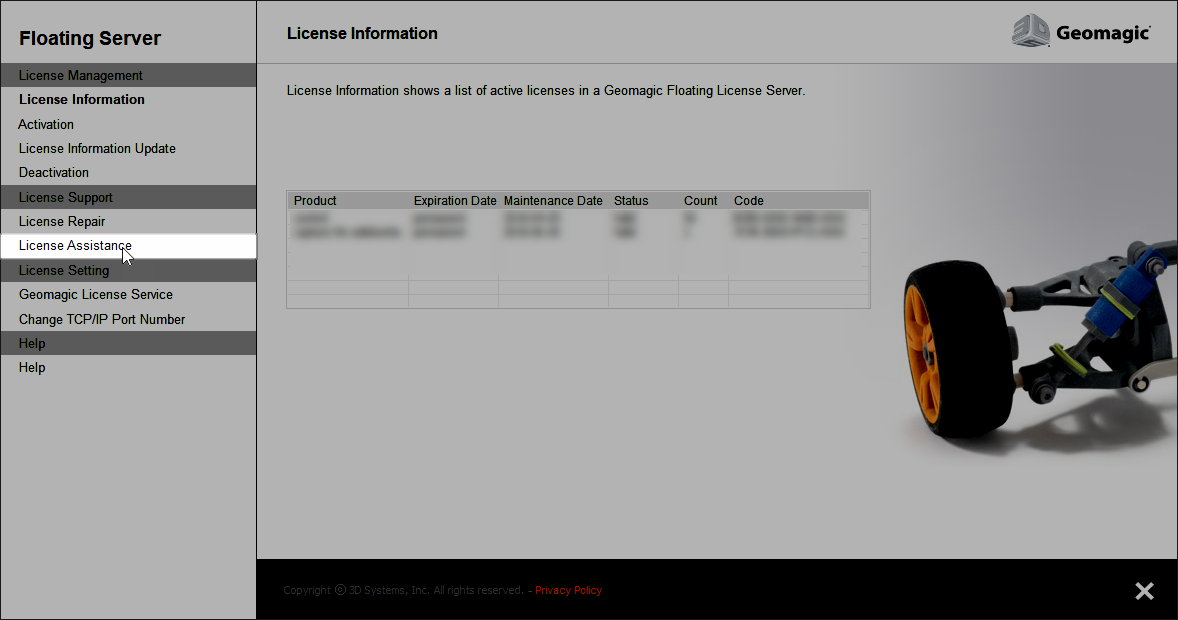Click the 3D cube icon beside Geomagic text

(1031, 31)
